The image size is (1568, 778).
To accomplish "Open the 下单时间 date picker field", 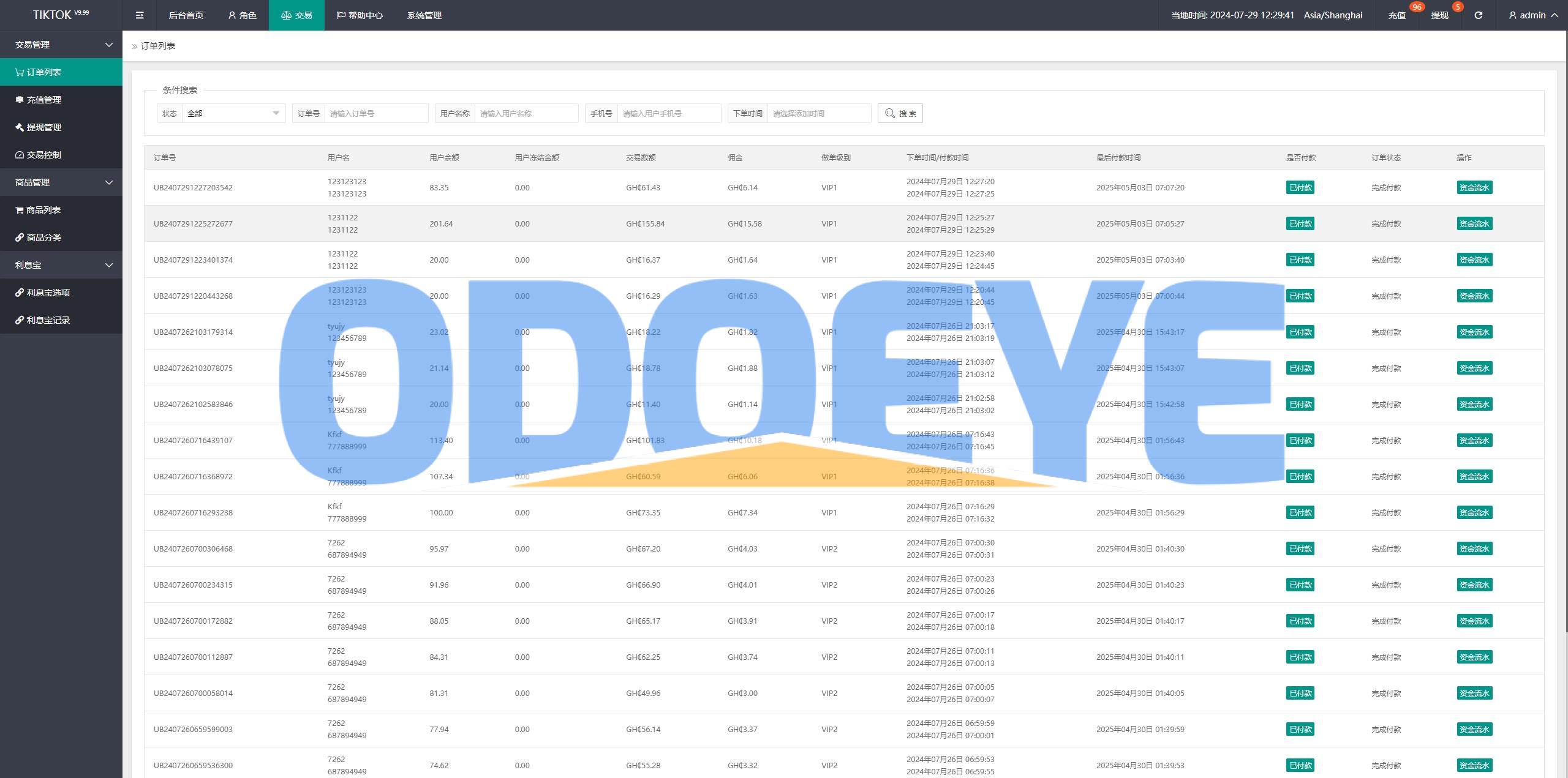I will pyautogui.click(x=819, y=113).
